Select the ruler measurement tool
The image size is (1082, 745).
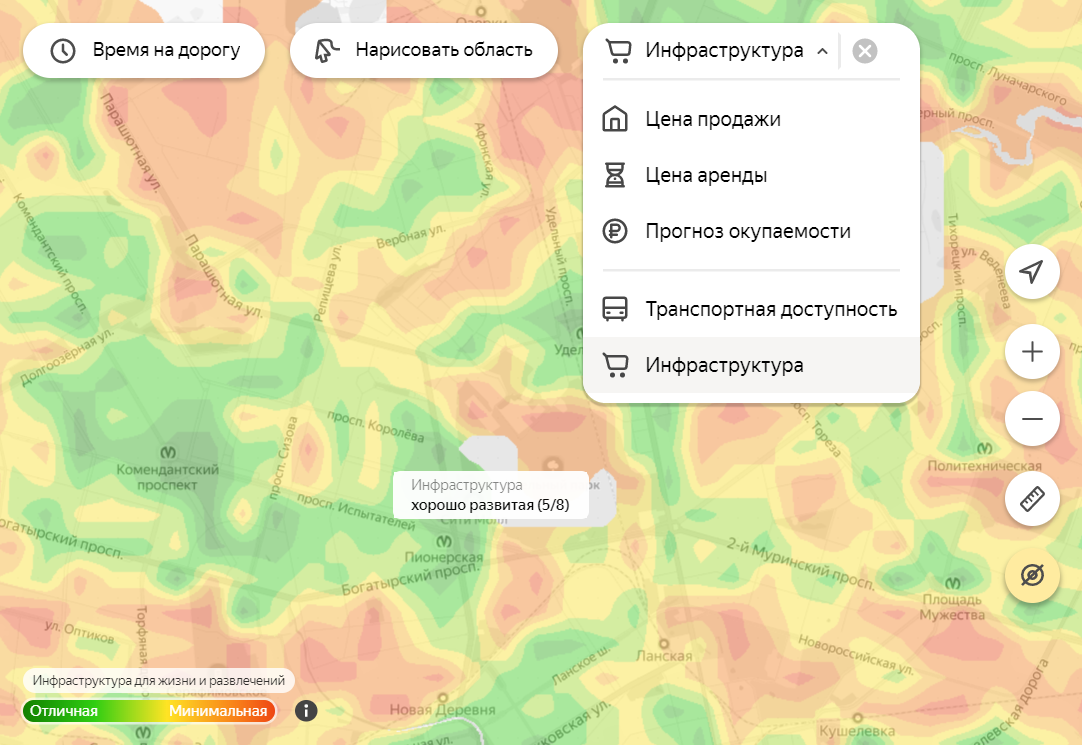point(1032,499)
